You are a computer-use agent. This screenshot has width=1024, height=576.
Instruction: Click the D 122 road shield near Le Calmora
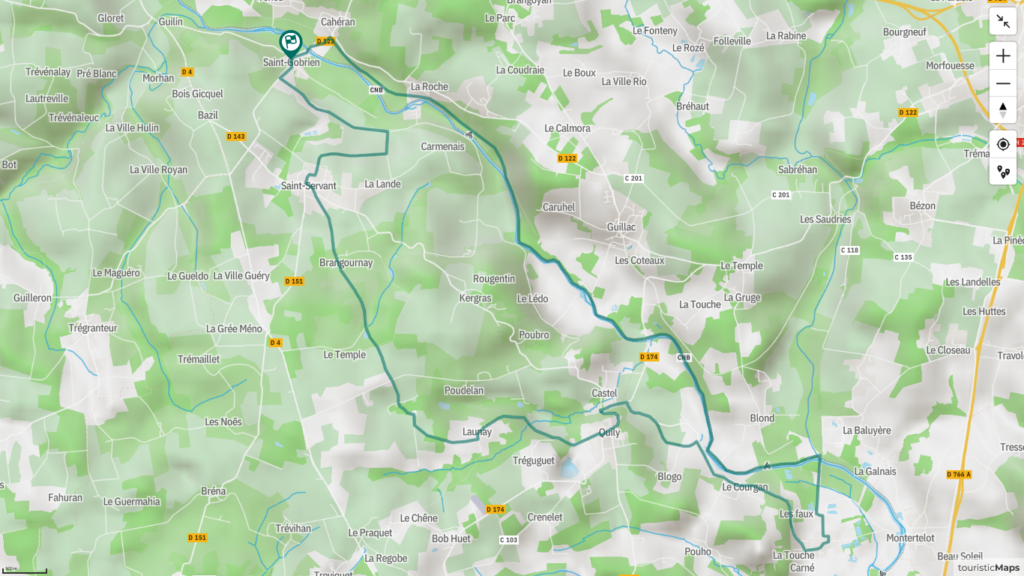pos(567,158)
